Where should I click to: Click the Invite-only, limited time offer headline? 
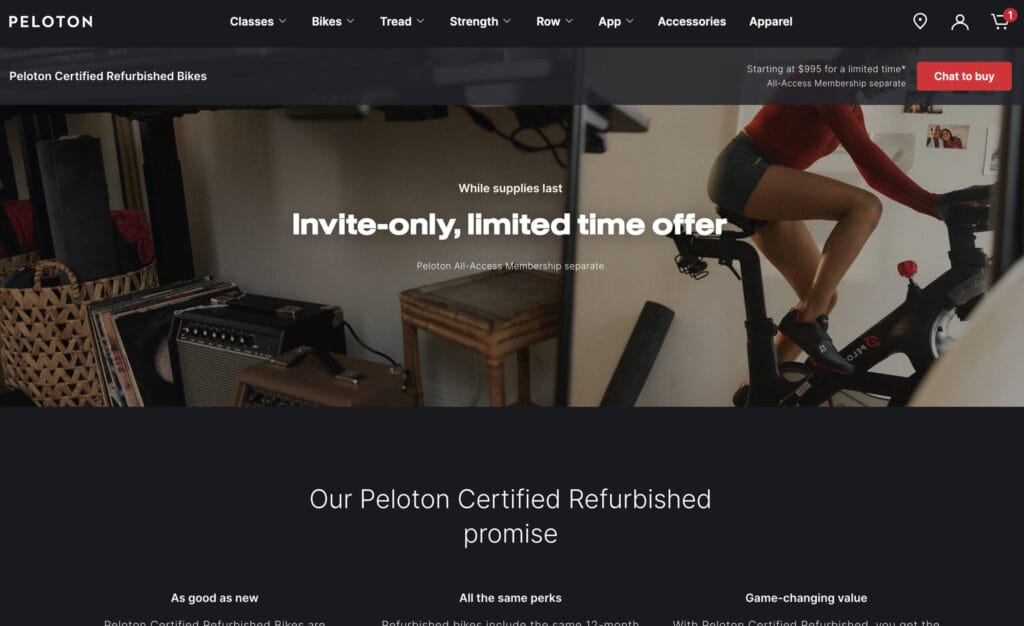(x=509, y=225)
